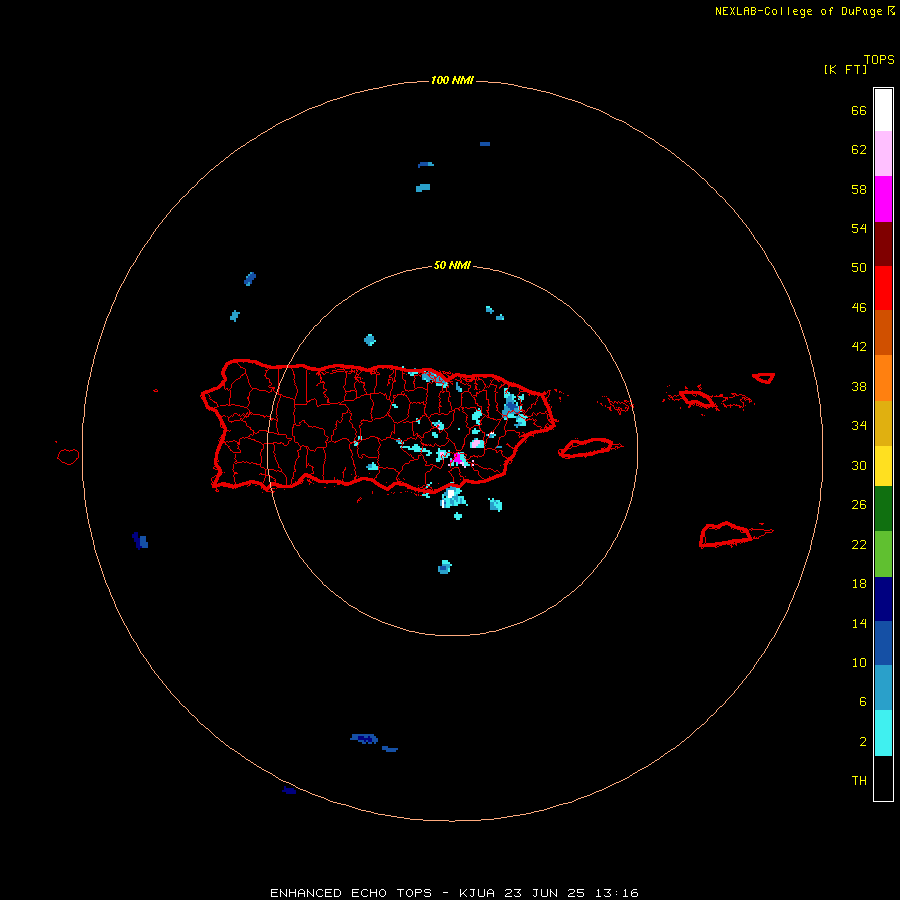Click the "34" legend value
The height and width of the screenshot is (900, 900).
(x=859, y=426)
